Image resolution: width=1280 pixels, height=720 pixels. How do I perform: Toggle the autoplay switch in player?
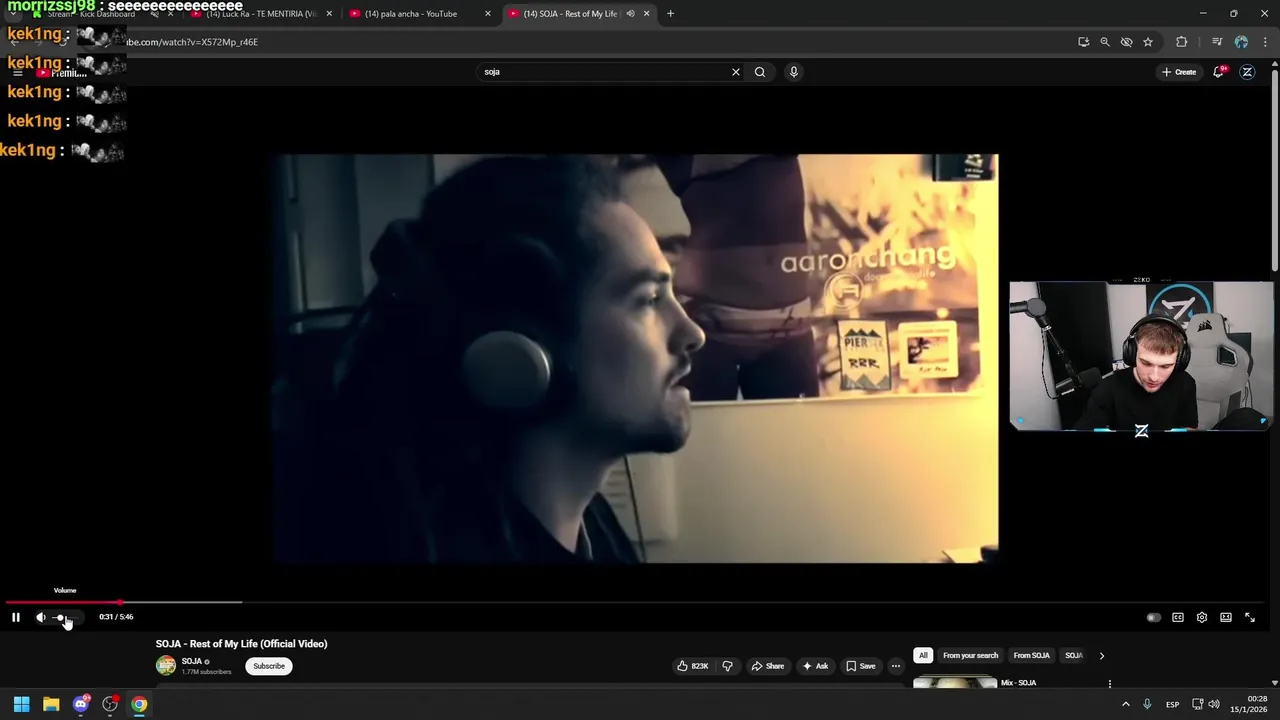click(x=1153, y=618)
